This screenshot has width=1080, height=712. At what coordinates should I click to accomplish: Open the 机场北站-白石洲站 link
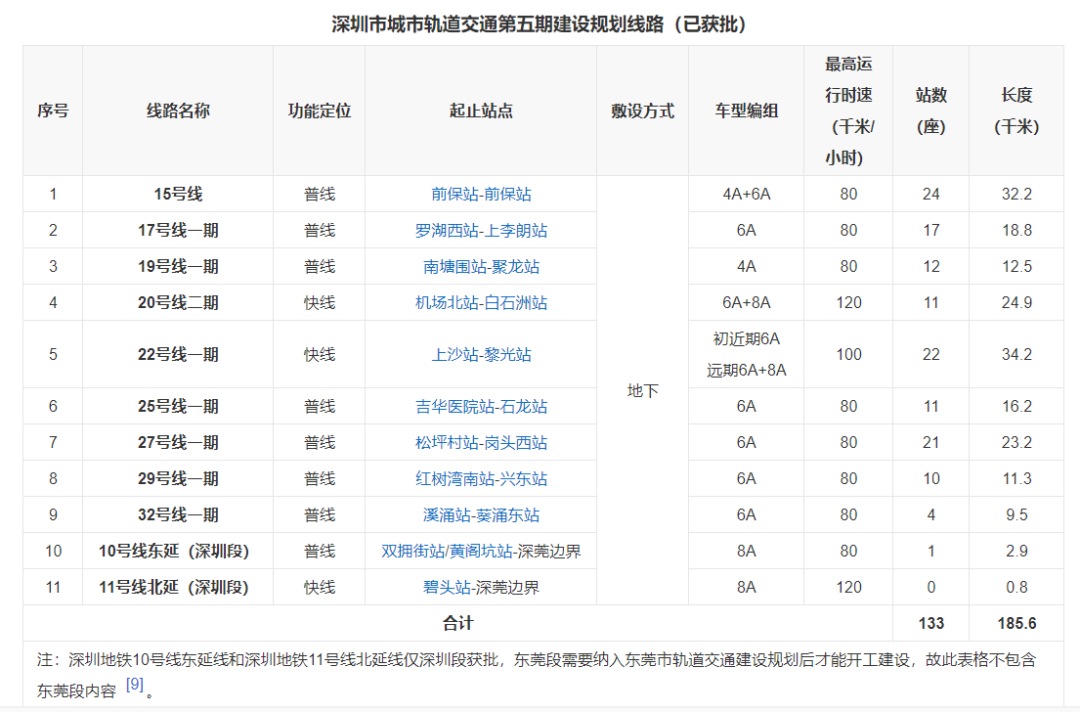(481, 303)
